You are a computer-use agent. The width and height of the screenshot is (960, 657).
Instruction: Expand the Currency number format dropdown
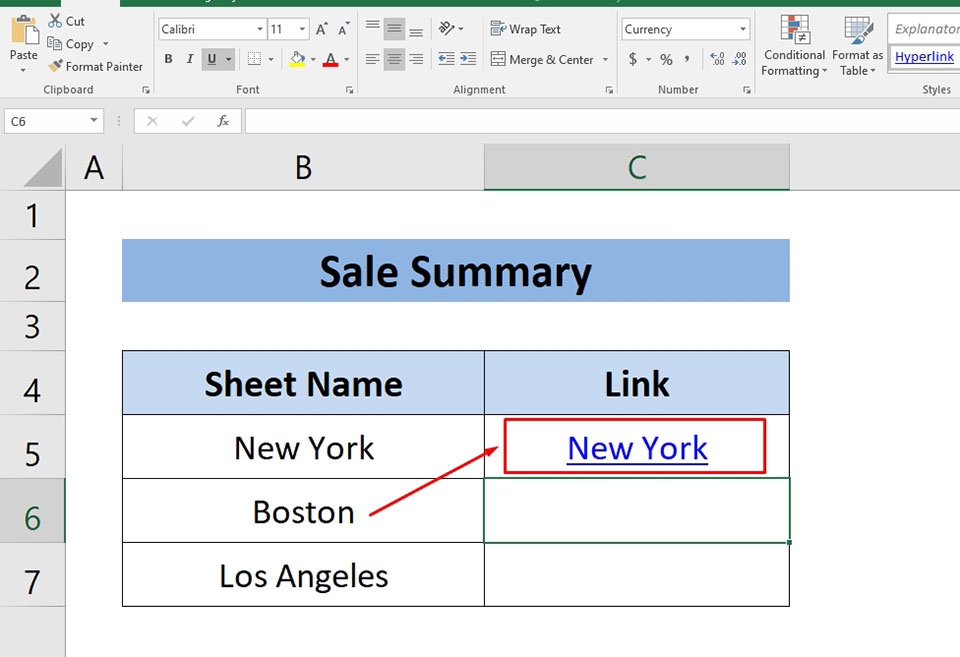point(741,29)
